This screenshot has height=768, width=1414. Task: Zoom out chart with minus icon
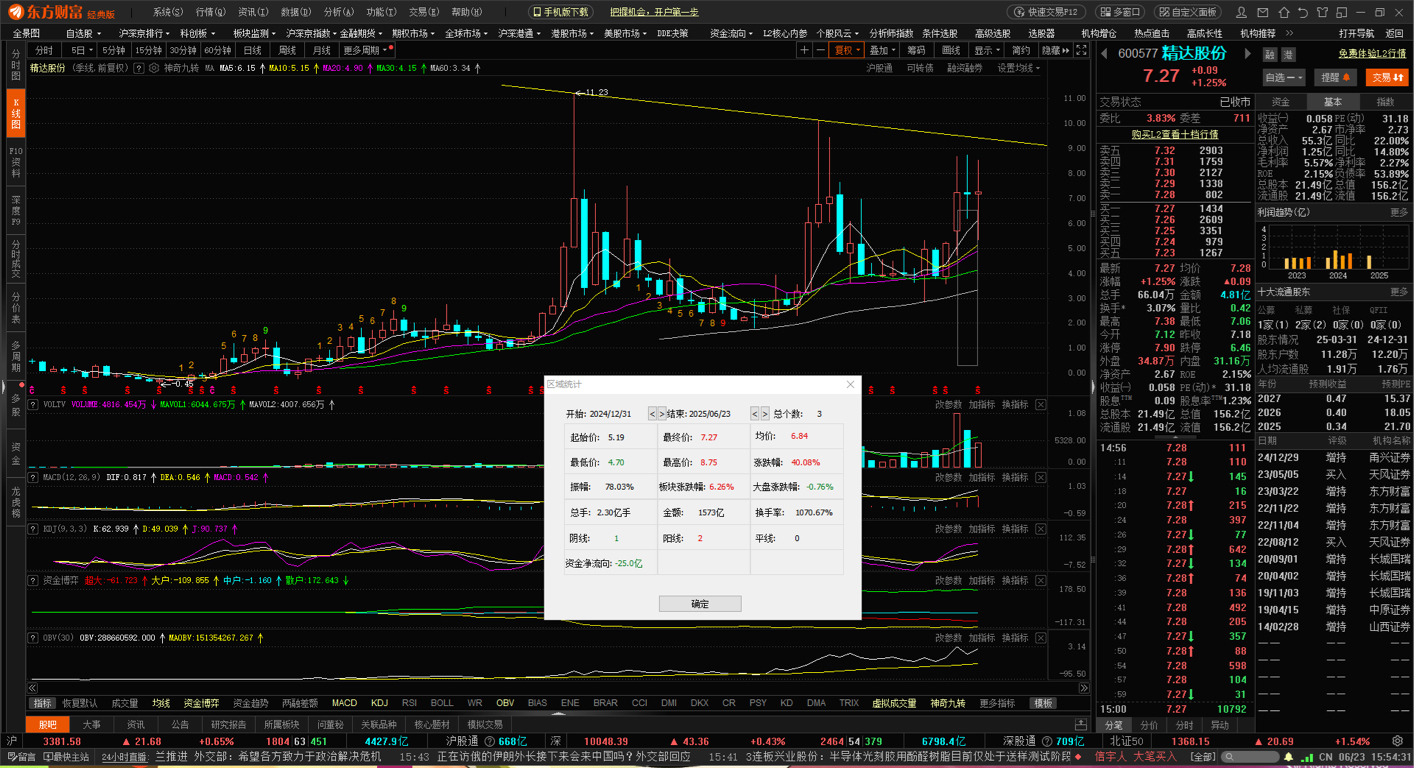pyautogui.click(x=820, y=50)
